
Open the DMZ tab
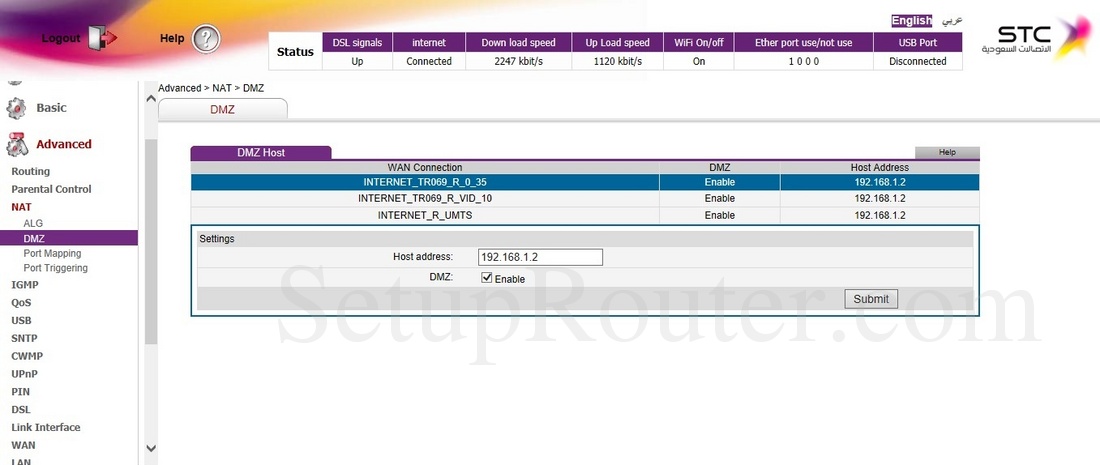222,109
